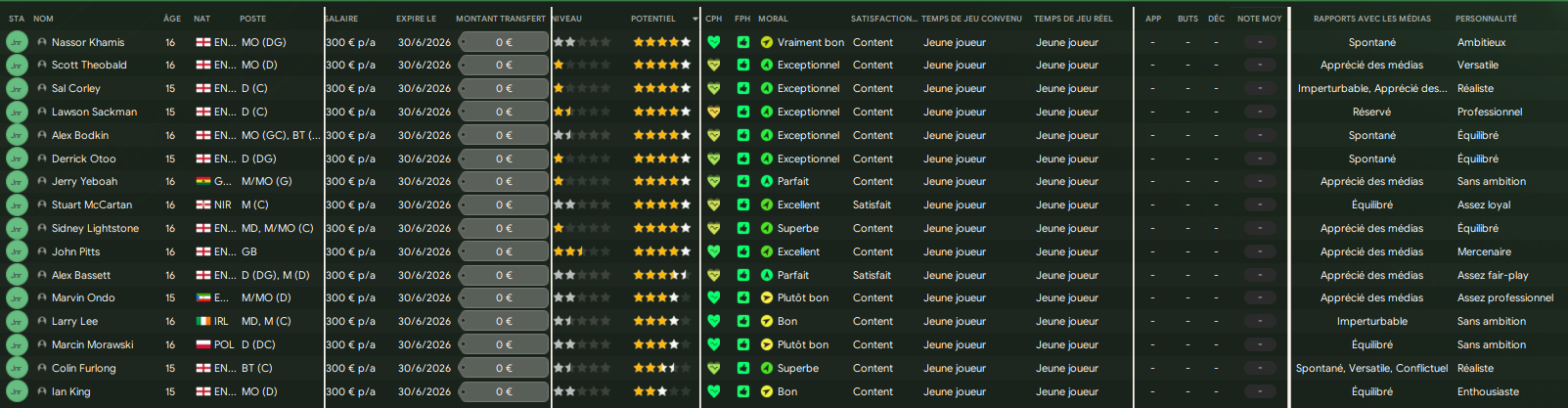Open Stuart McCartan's player name link
Screen dimensions: 1568x408
[x=91, y=205]
